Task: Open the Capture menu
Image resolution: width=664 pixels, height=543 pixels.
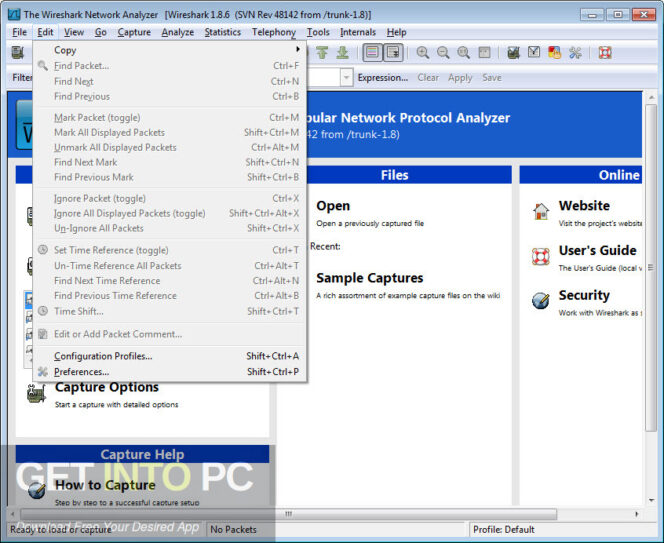Action: [x=134, y=32]
